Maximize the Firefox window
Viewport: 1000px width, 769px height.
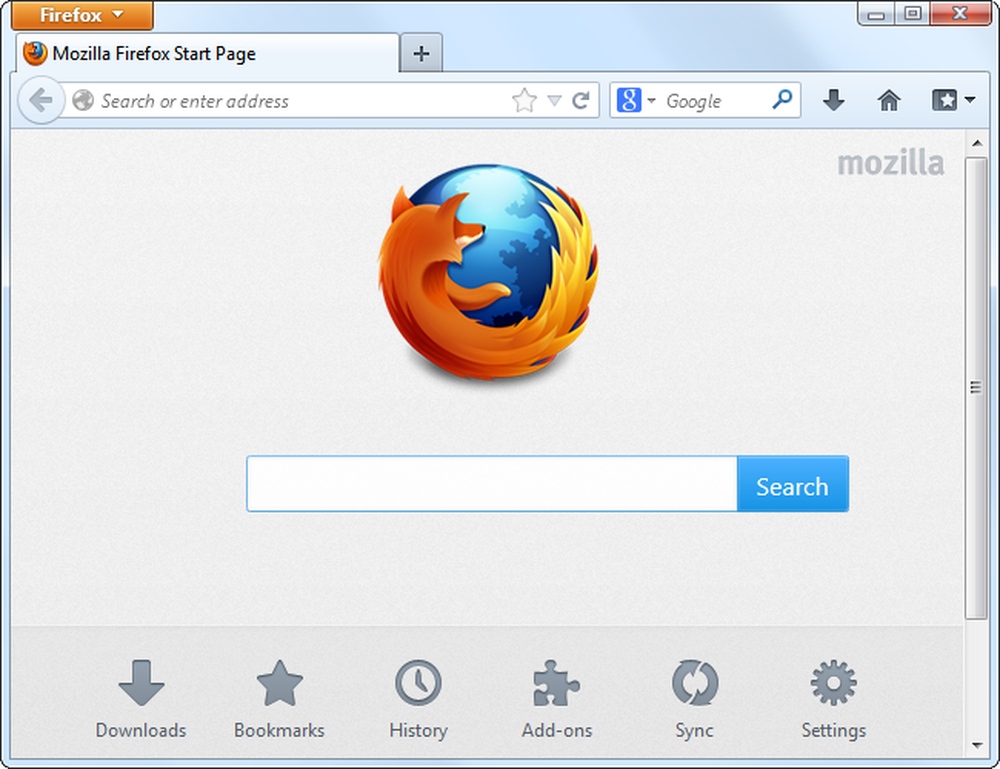point(913,13)
